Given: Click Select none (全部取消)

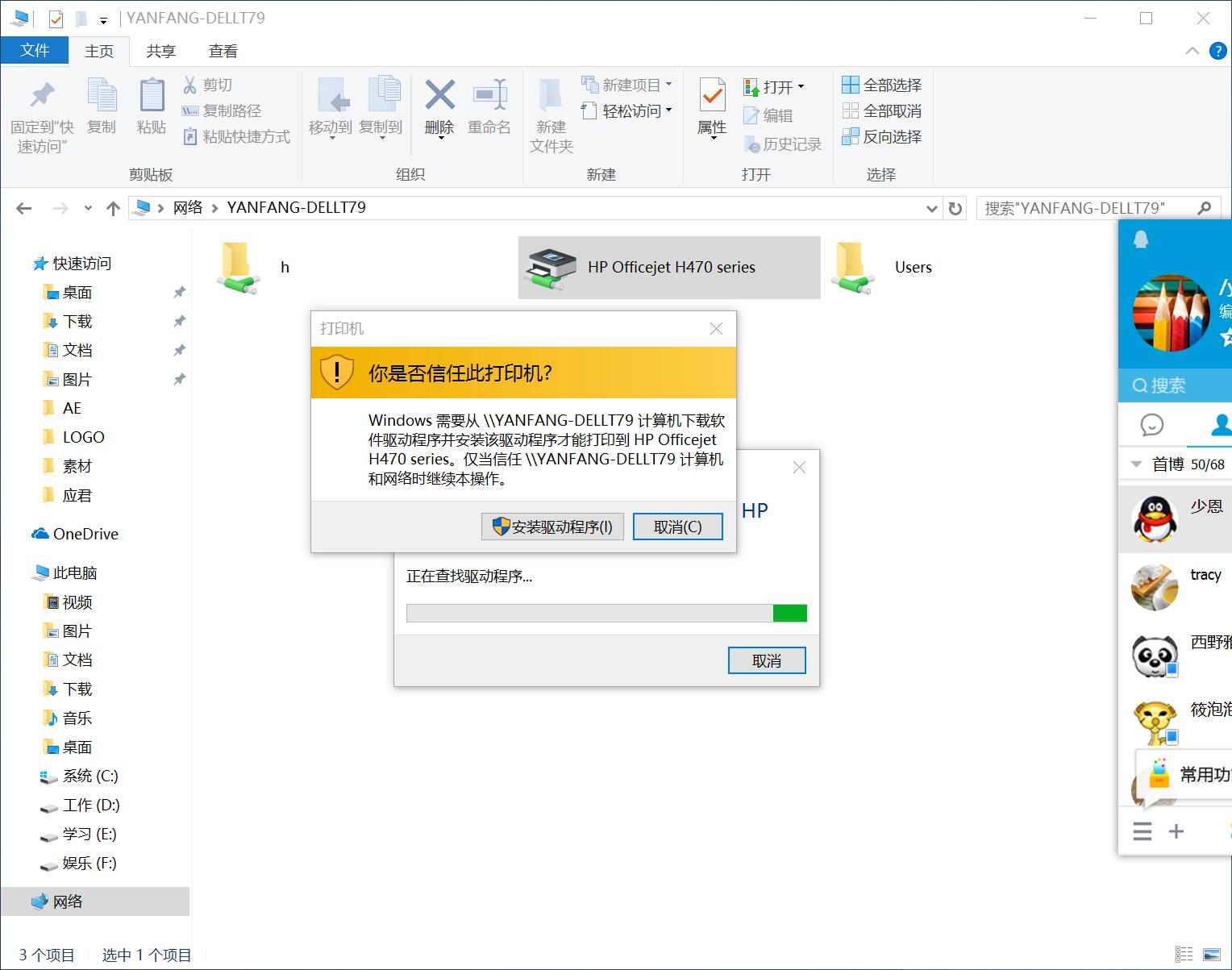Looking at the screenshot, I should (881, 110).
